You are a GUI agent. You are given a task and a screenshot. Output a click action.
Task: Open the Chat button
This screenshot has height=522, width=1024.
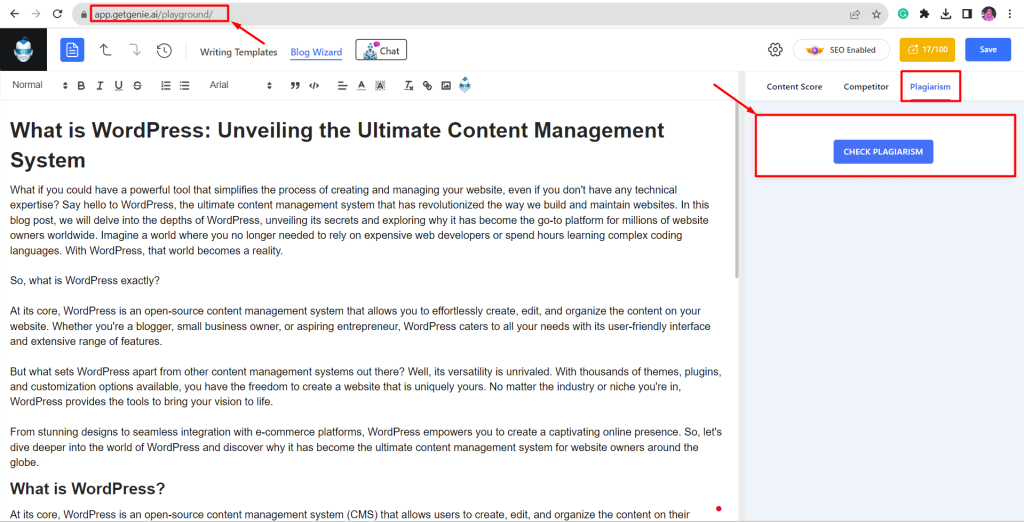[x=381, y=50]
